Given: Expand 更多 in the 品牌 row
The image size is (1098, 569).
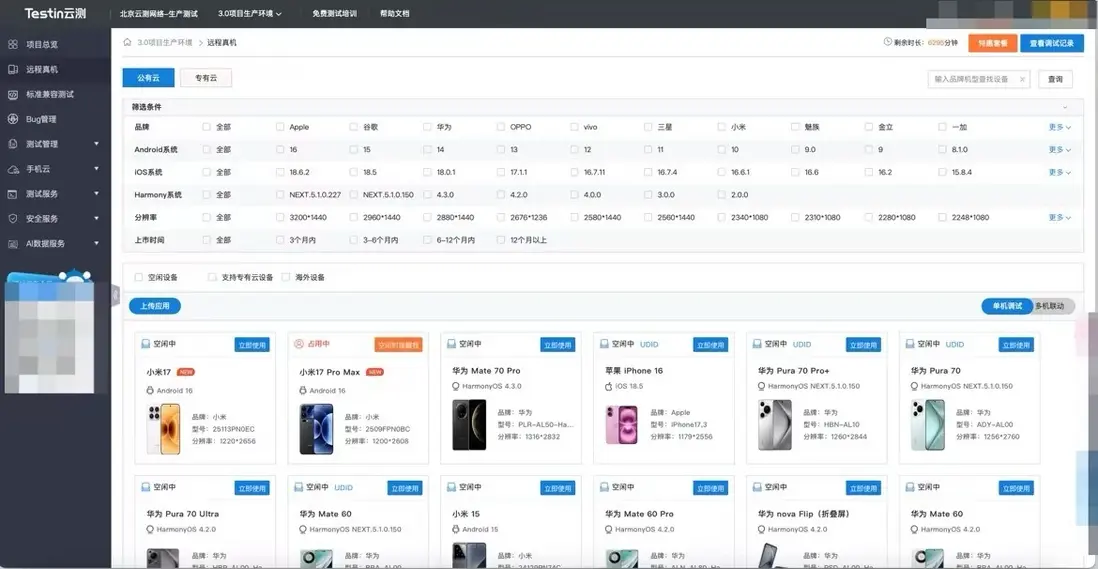Looking at the screenshot, I should point(1059,127).
